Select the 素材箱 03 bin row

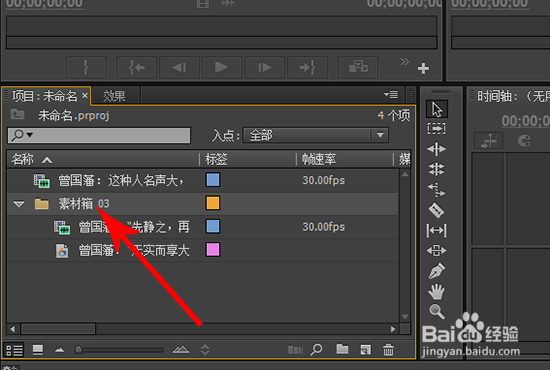coord(203,203)
